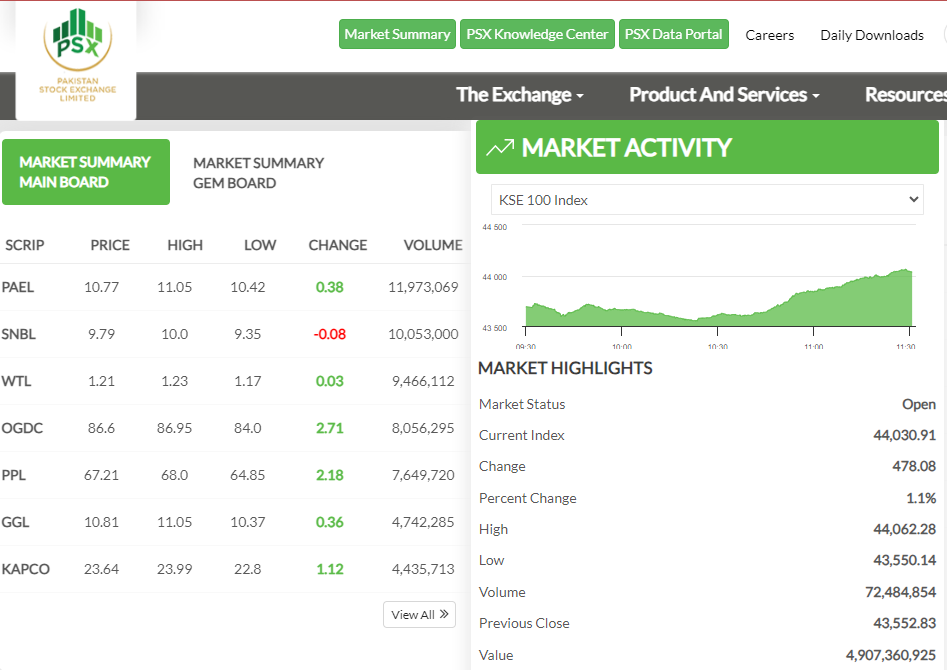Select the PAEL scrip row
This screenshot has height=670, width=947.
click(18, 287)
